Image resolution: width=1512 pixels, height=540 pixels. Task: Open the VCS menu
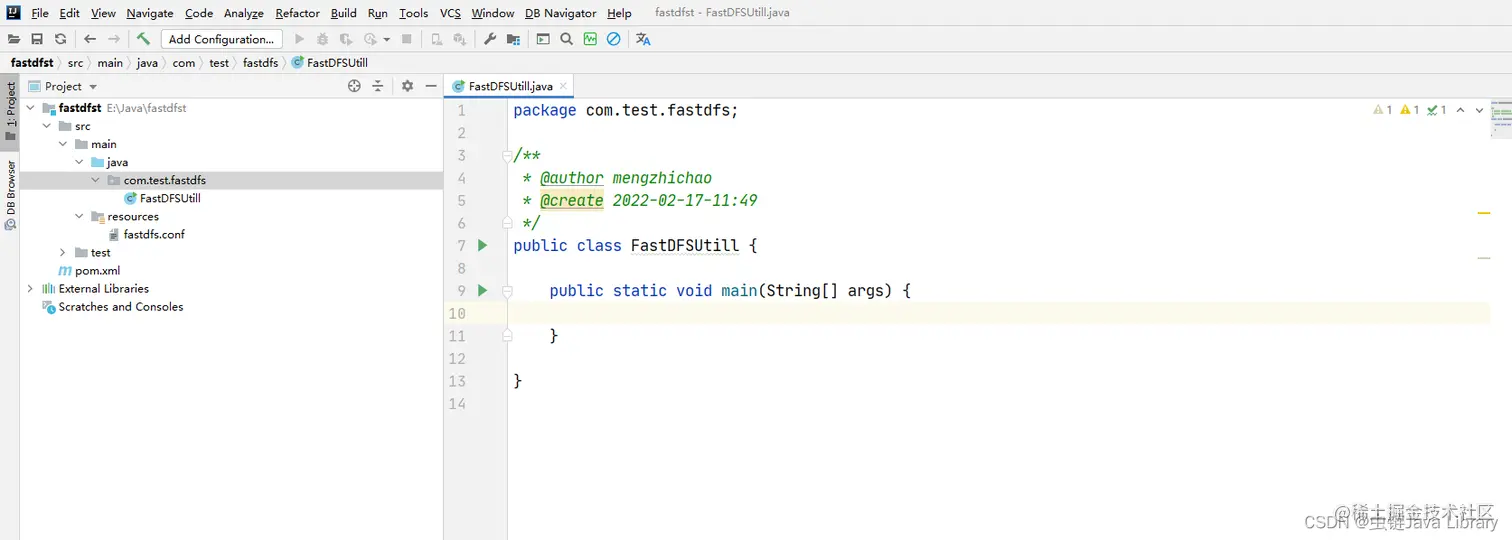[450, 13]
